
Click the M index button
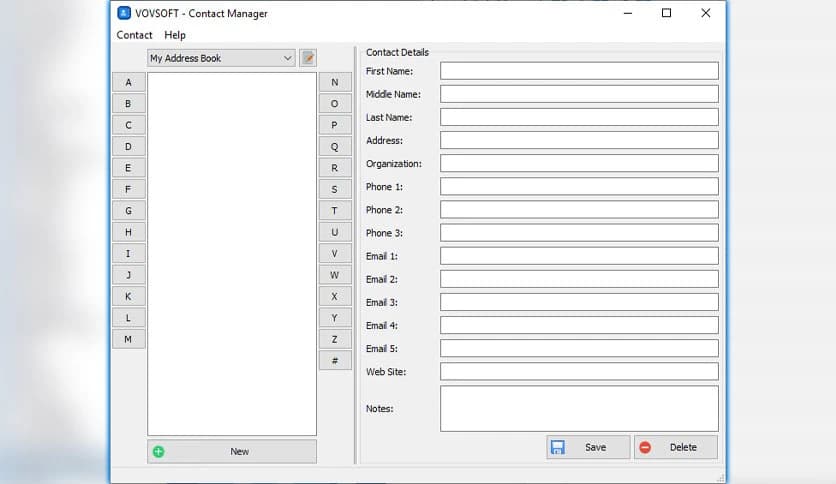[x=128, y=339]
